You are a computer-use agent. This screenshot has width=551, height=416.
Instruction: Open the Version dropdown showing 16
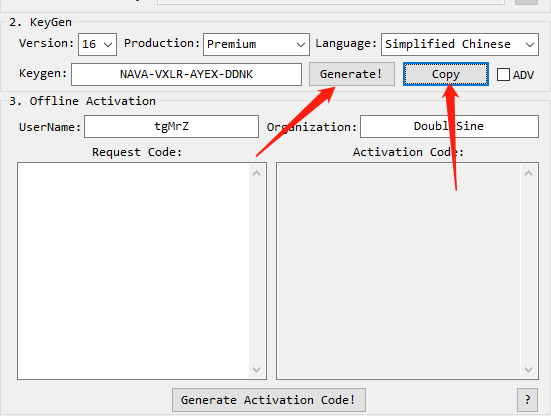[x=97, y=44]
